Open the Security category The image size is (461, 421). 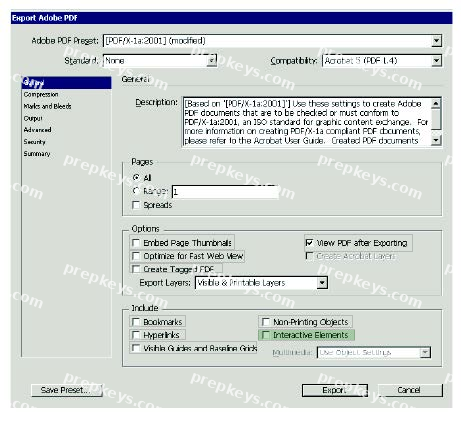pyautogui.click(x=34, y=142)
